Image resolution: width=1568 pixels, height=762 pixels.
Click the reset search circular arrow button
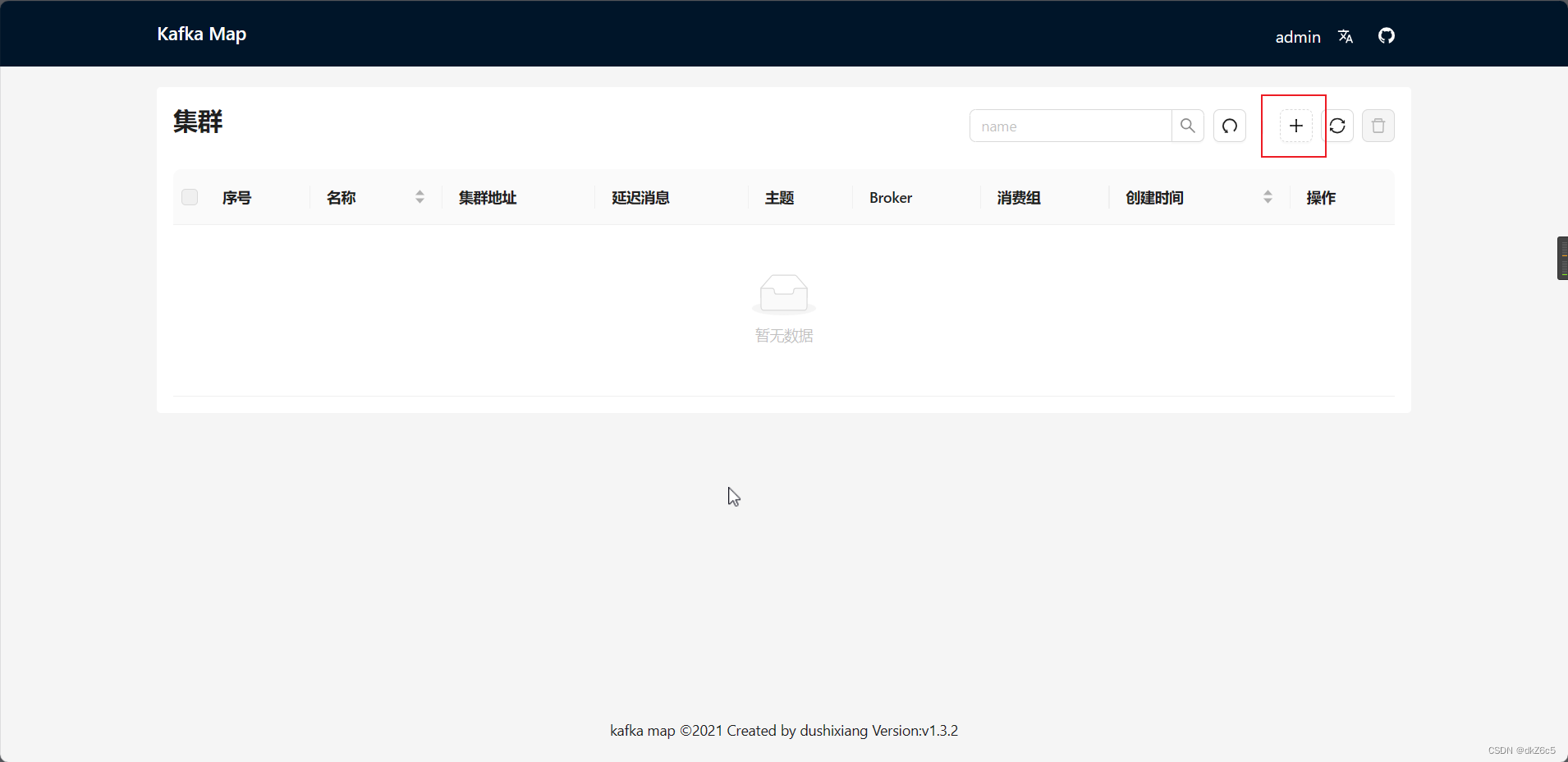(x=1229, y=126)
